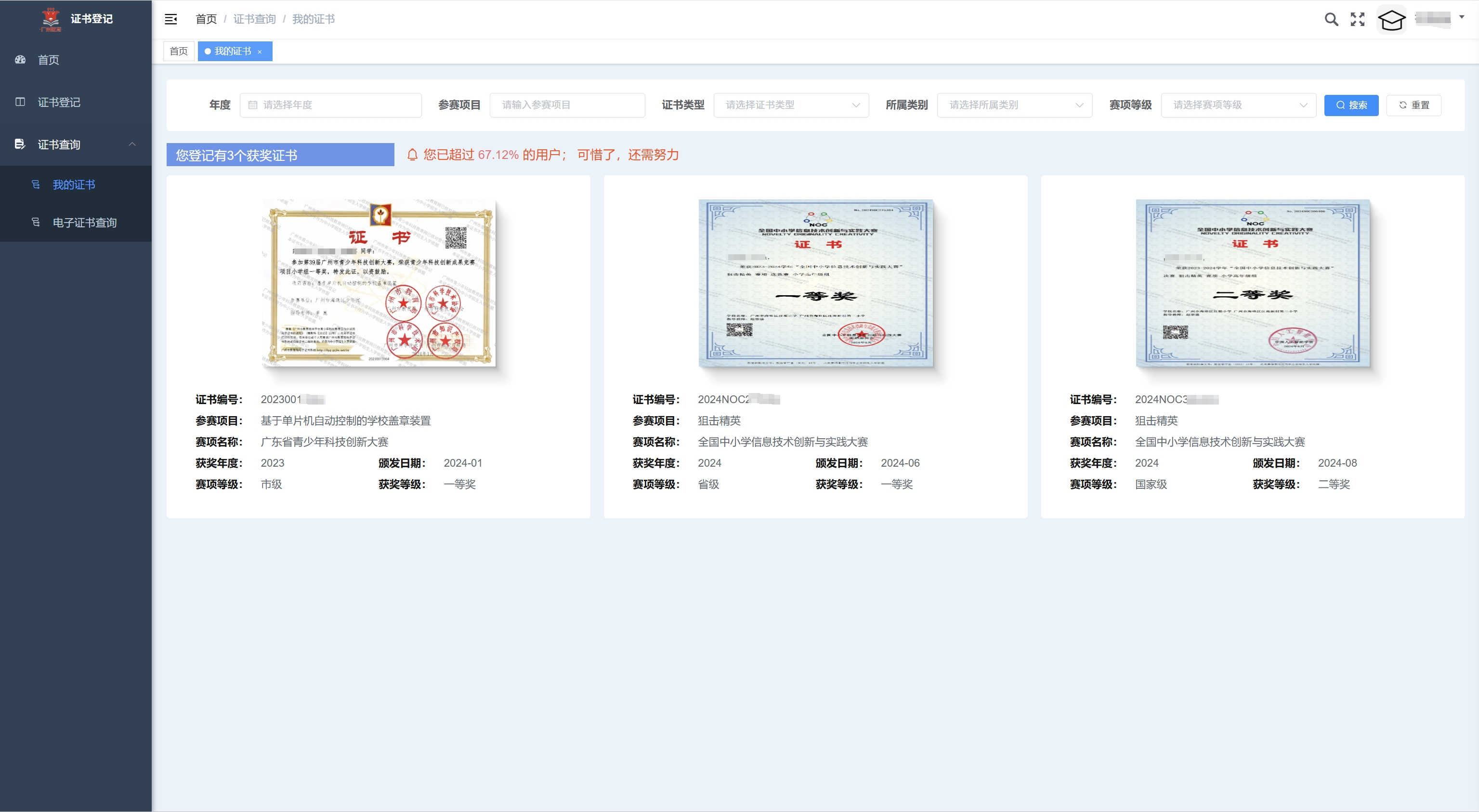
Task: Open the 证书类型 dropdown
Action: pyautogui.click(x=791, y=105)
